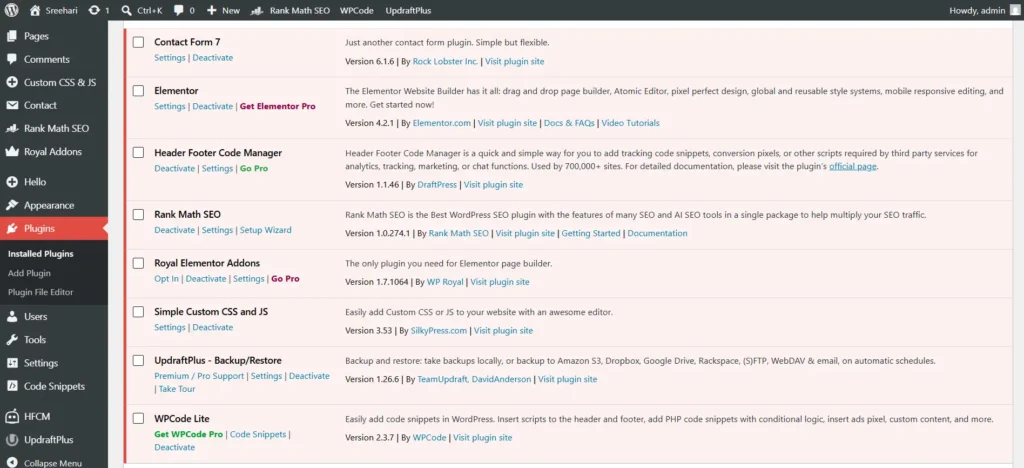Open UpdraftPlus in the admin bar
The image size is (1024, 468).
pyautogui.click(x=408, y=10)
